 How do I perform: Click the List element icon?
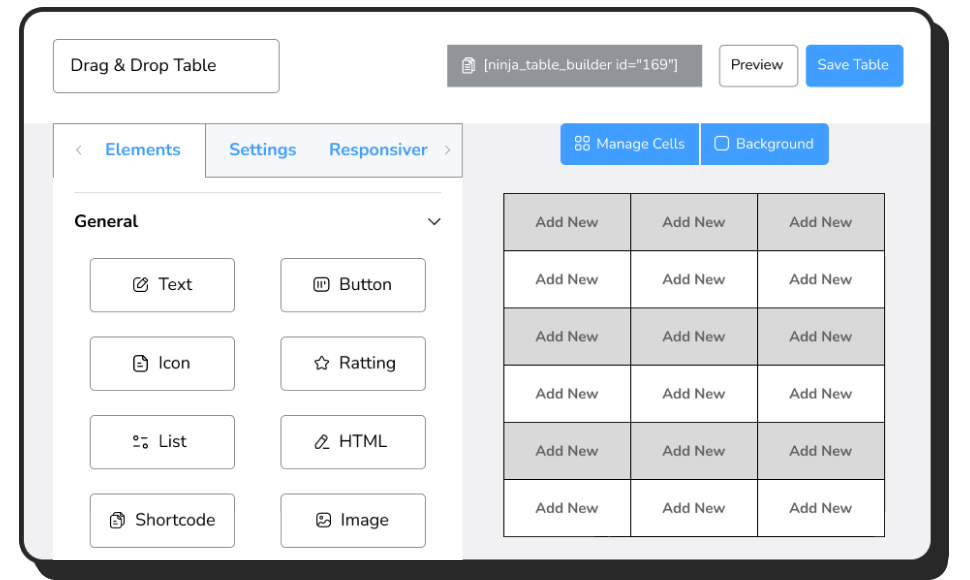point(140,441)
